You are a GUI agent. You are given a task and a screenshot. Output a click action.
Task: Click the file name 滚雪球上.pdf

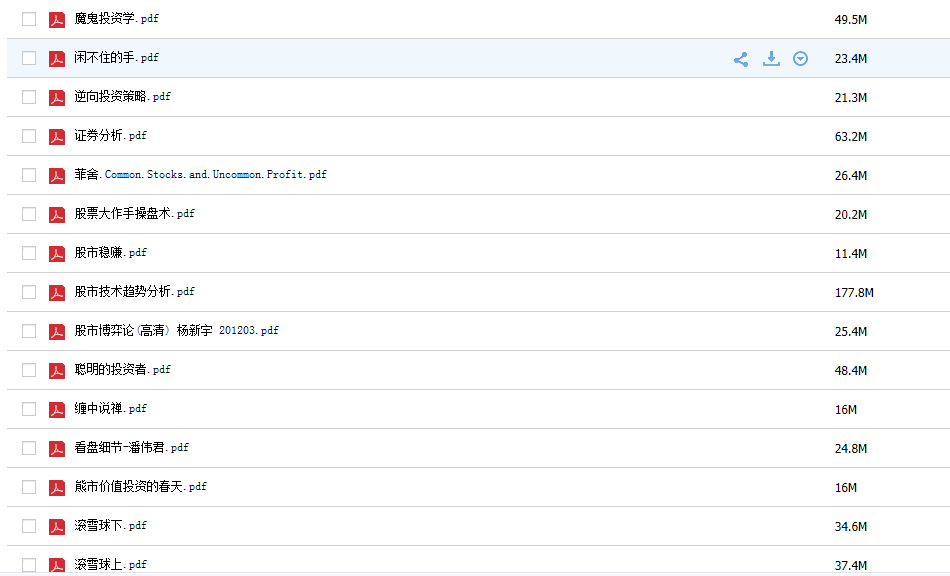click(x=111, y=565)
